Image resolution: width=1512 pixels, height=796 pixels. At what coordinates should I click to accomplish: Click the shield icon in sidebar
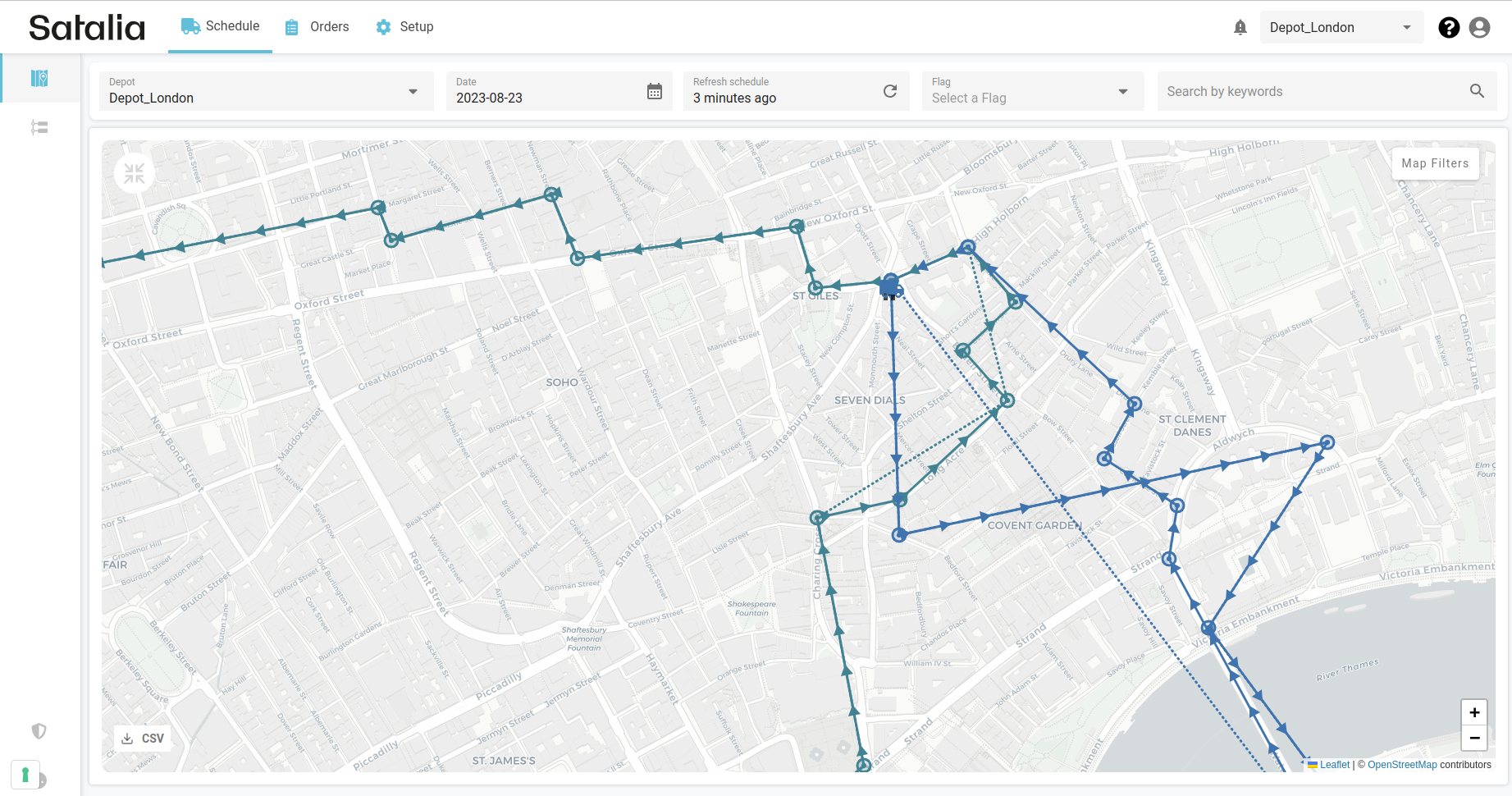39,730
